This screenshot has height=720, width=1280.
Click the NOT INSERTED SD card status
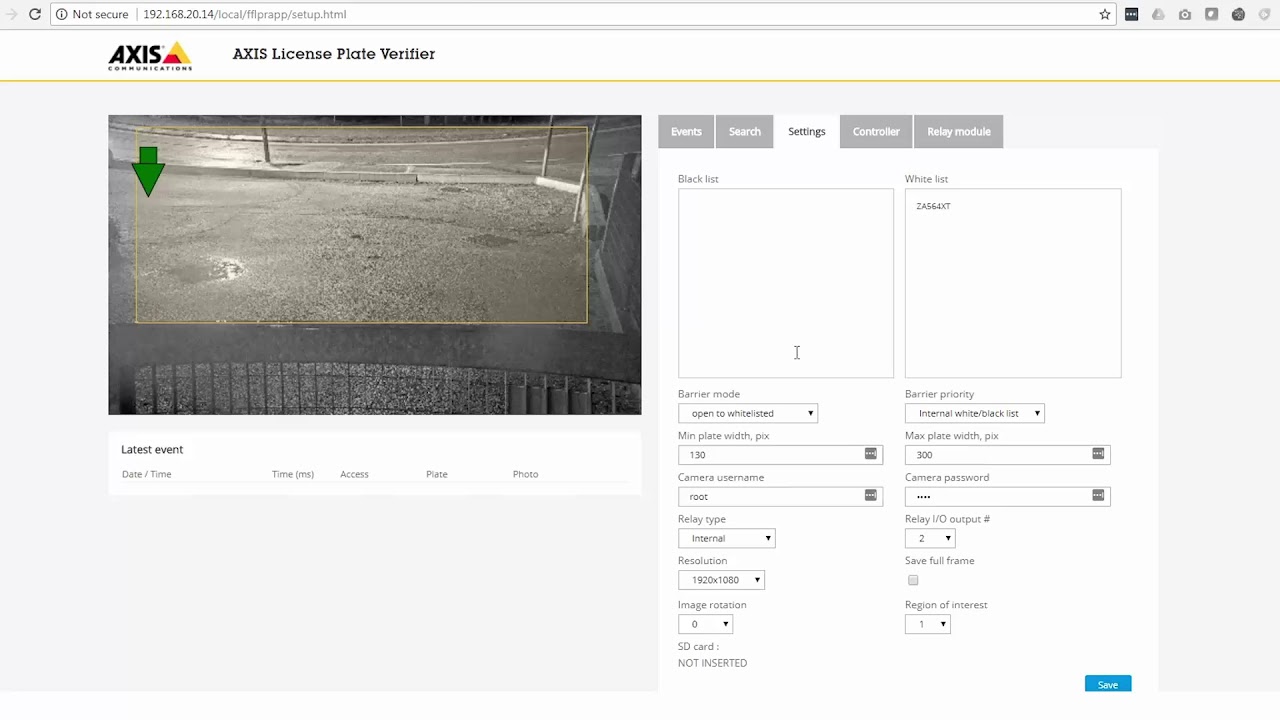pos(712,663)
